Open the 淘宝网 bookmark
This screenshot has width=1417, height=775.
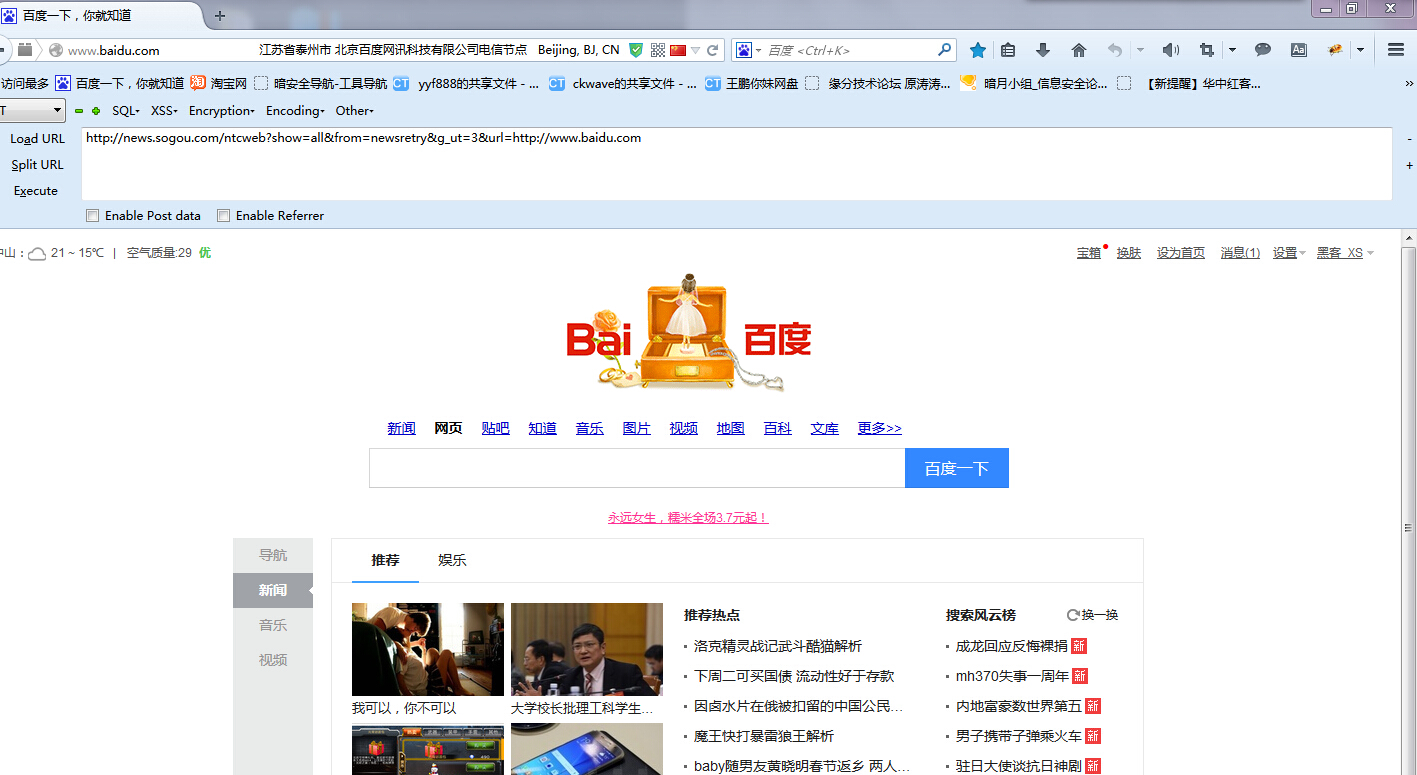[219, 84]
